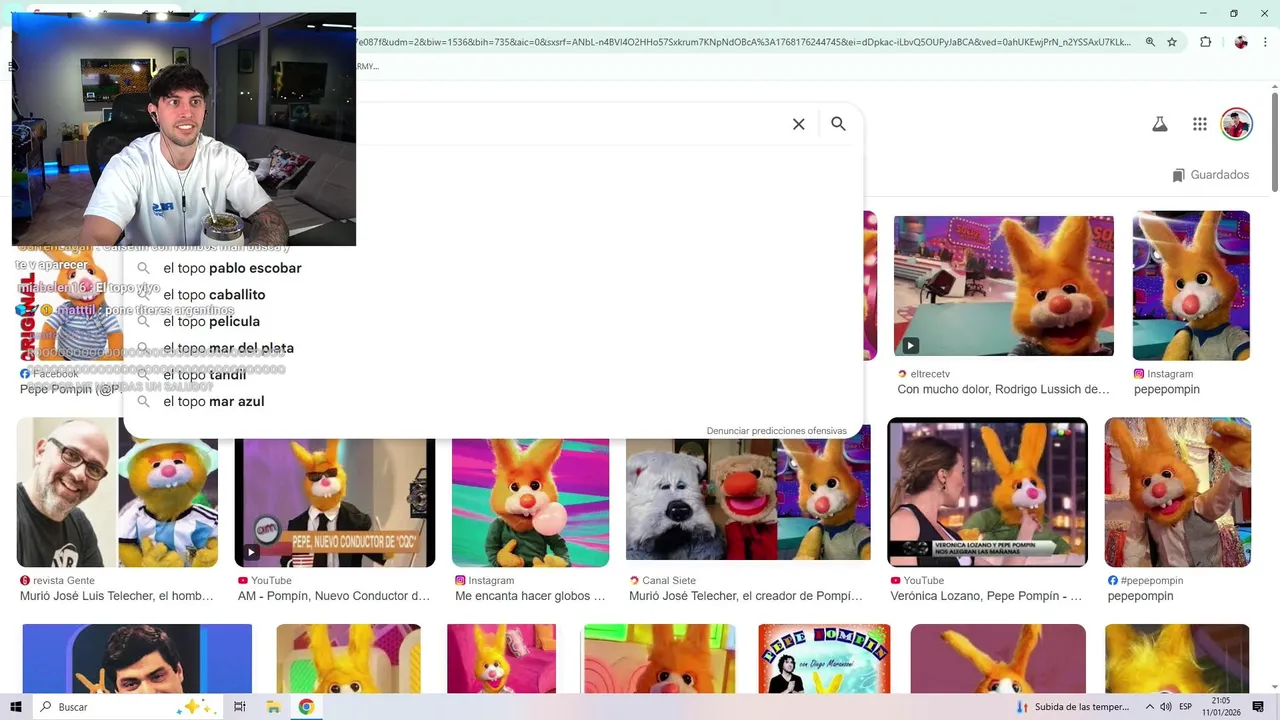
Task: Open the Guardados saved items link
Action: point(1210,175)
